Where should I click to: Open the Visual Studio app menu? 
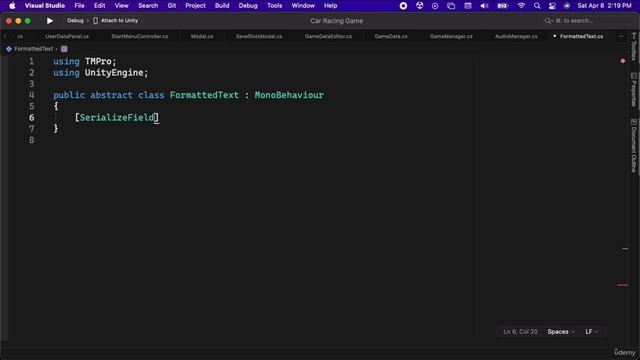tap(44, 6)
